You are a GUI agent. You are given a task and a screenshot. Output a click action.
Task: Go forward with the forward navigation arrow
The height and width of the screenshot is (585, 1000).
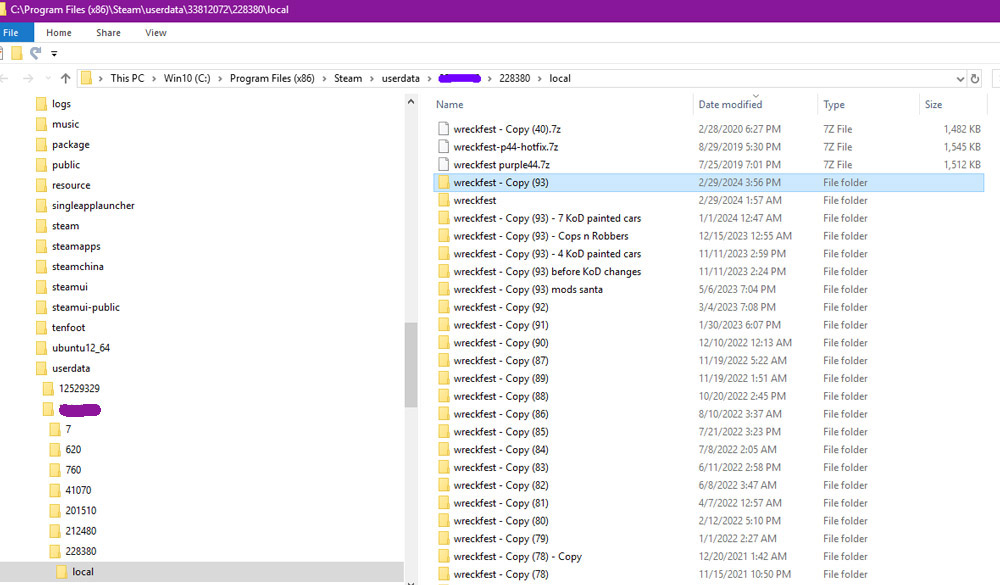27,78
